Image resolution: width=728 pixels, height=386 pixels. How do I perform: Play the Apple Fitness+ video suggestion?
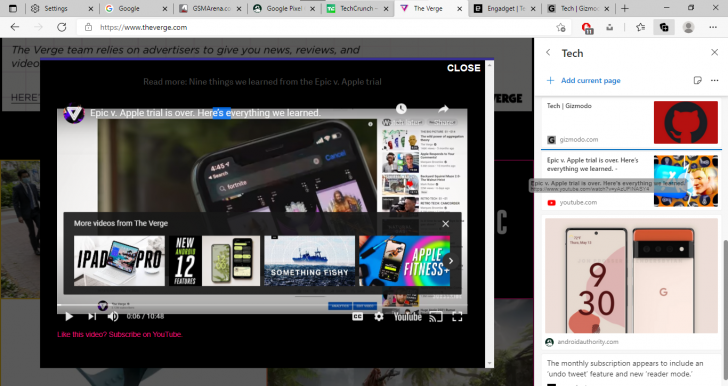(x=404, y=261)
